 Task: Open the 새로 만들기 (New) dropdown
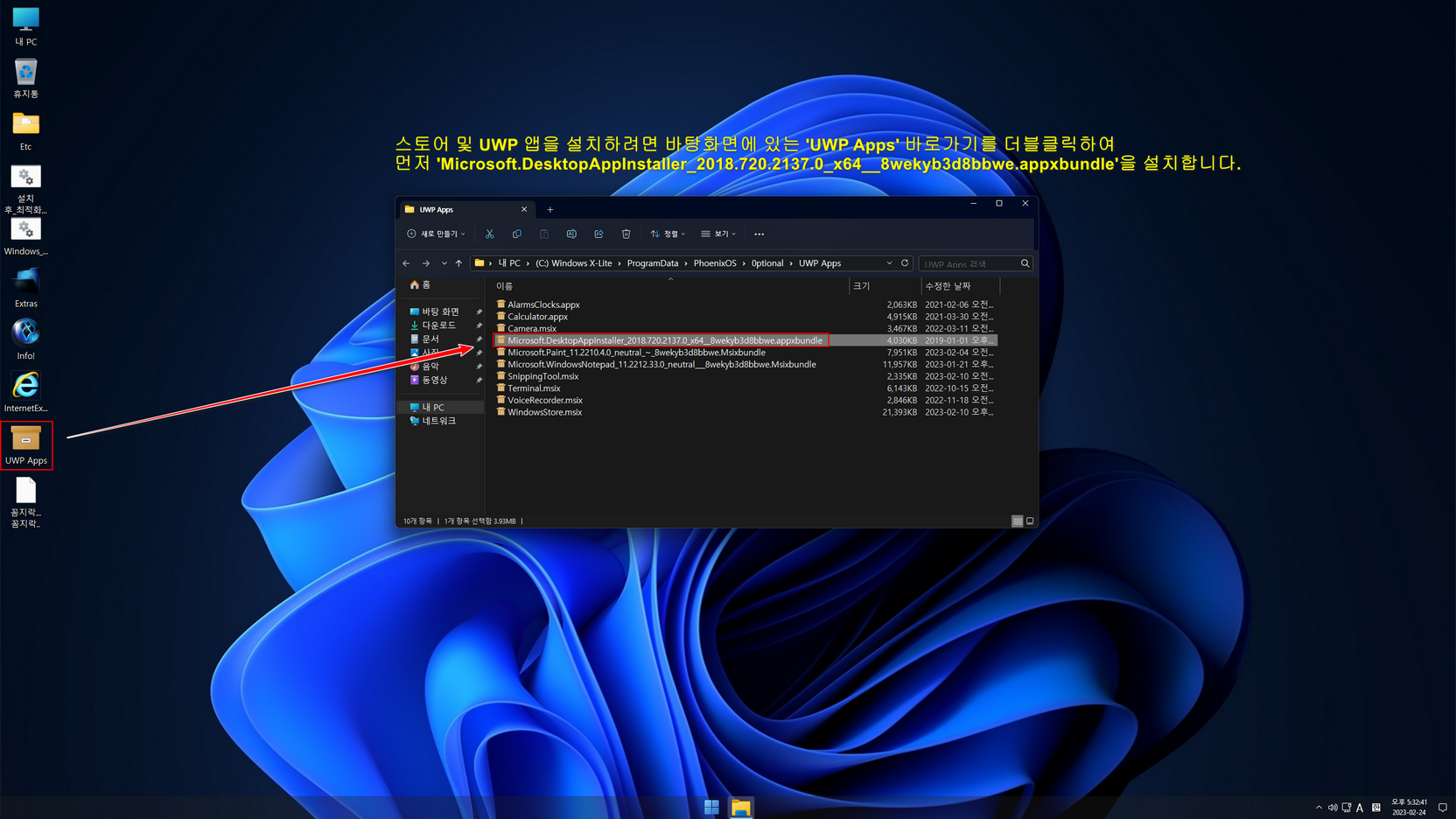click(x=436, y=234)
